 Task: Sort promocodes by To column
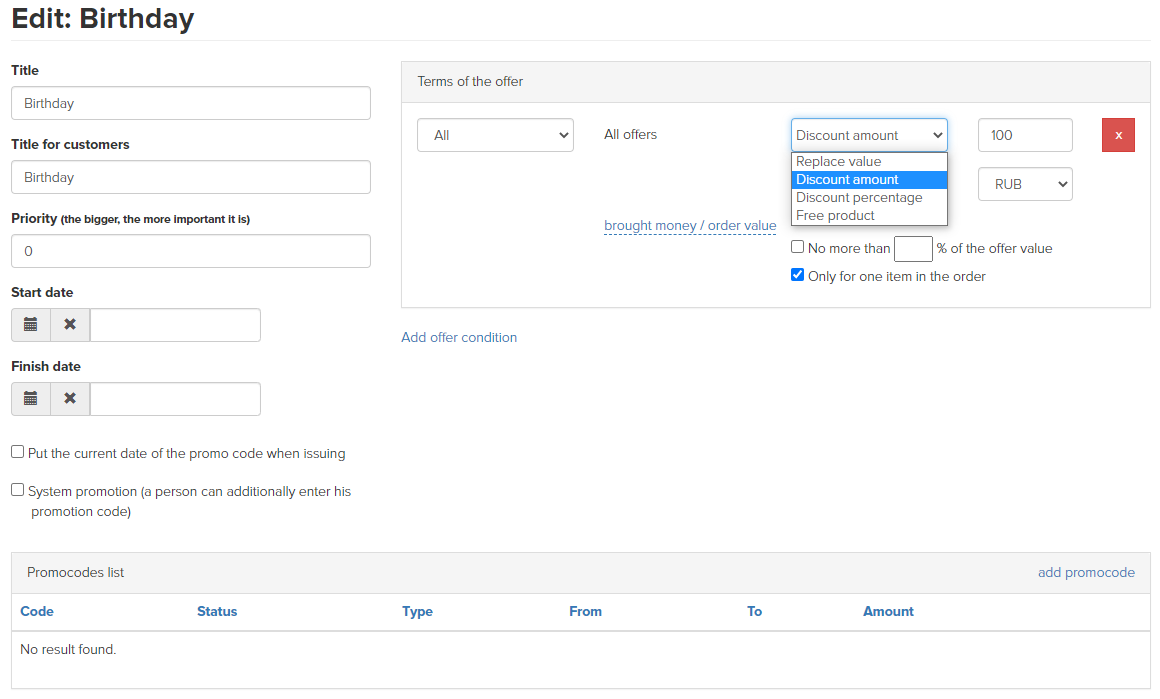[x=754, y=612]
